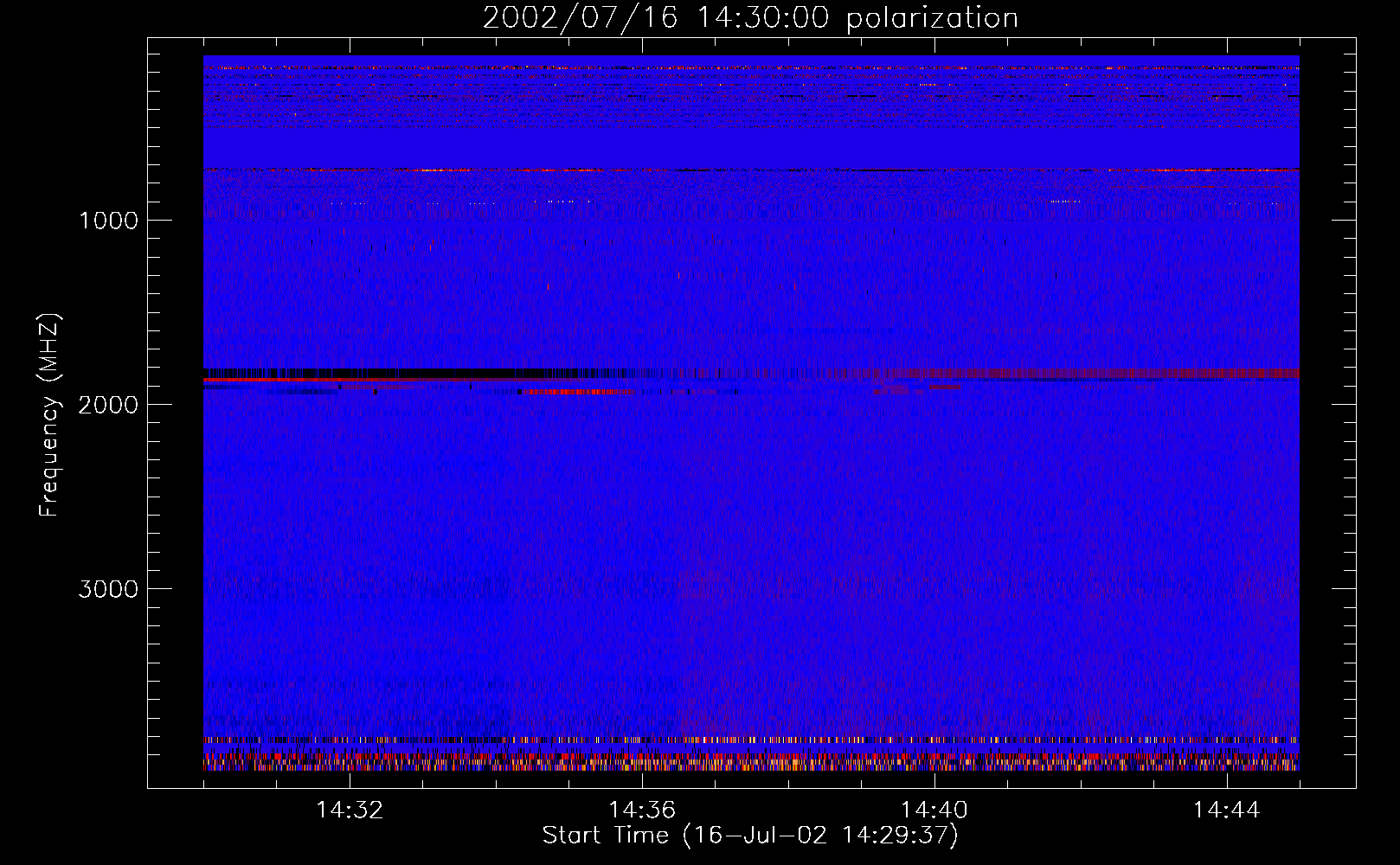
Task: Click the 'Frequency (MHZ)' axis label
Action: pos(50,415)
